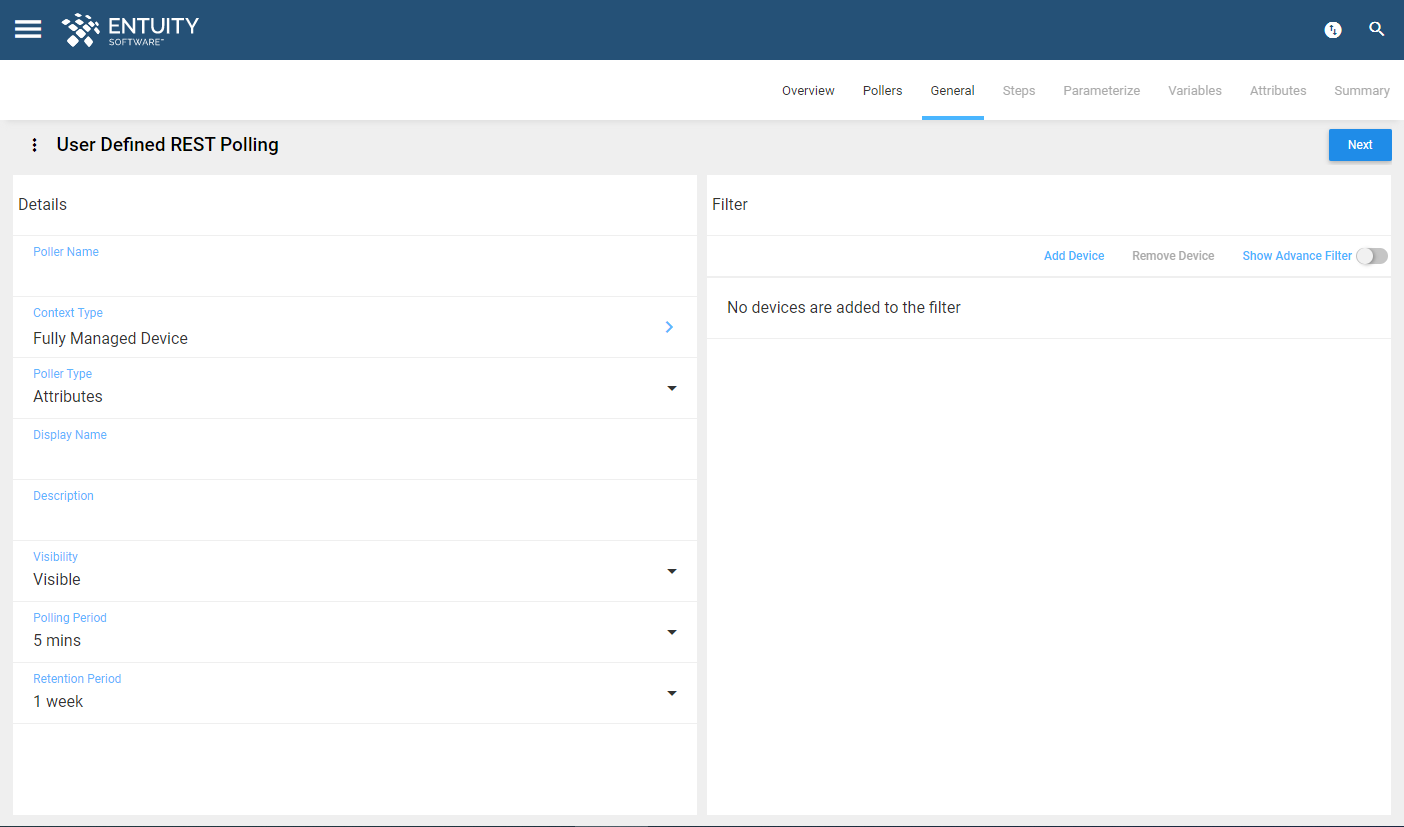Click the Add Device link
This screenshot has height=827, width=1404.
coord(1074,256)
